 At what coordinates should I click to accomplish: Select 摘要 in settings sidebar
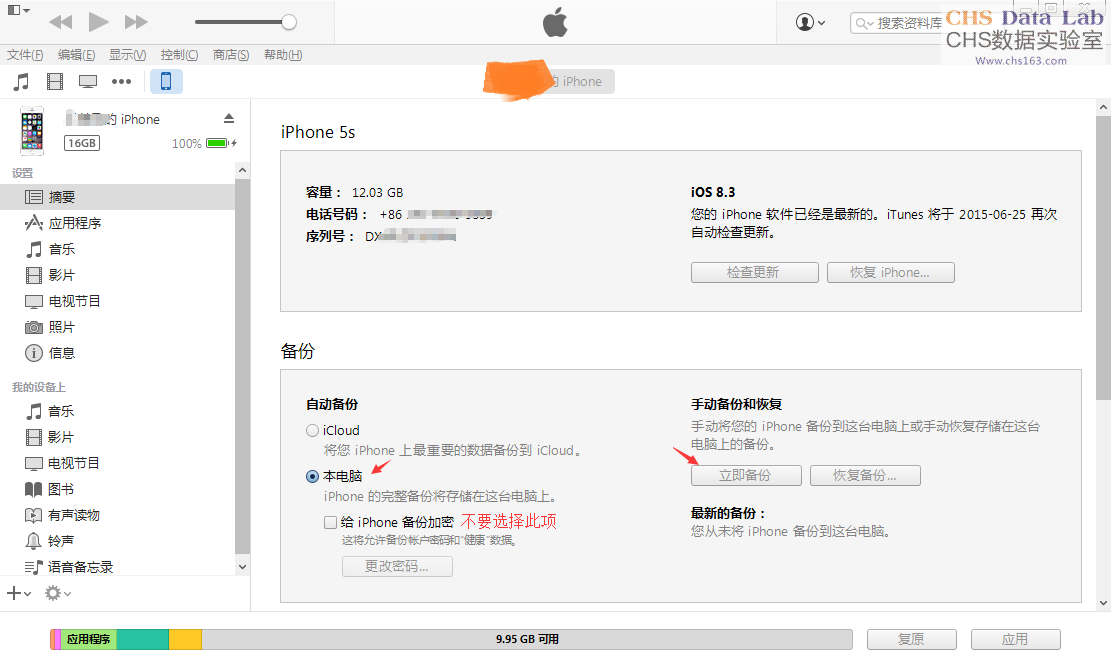point(117,197)
